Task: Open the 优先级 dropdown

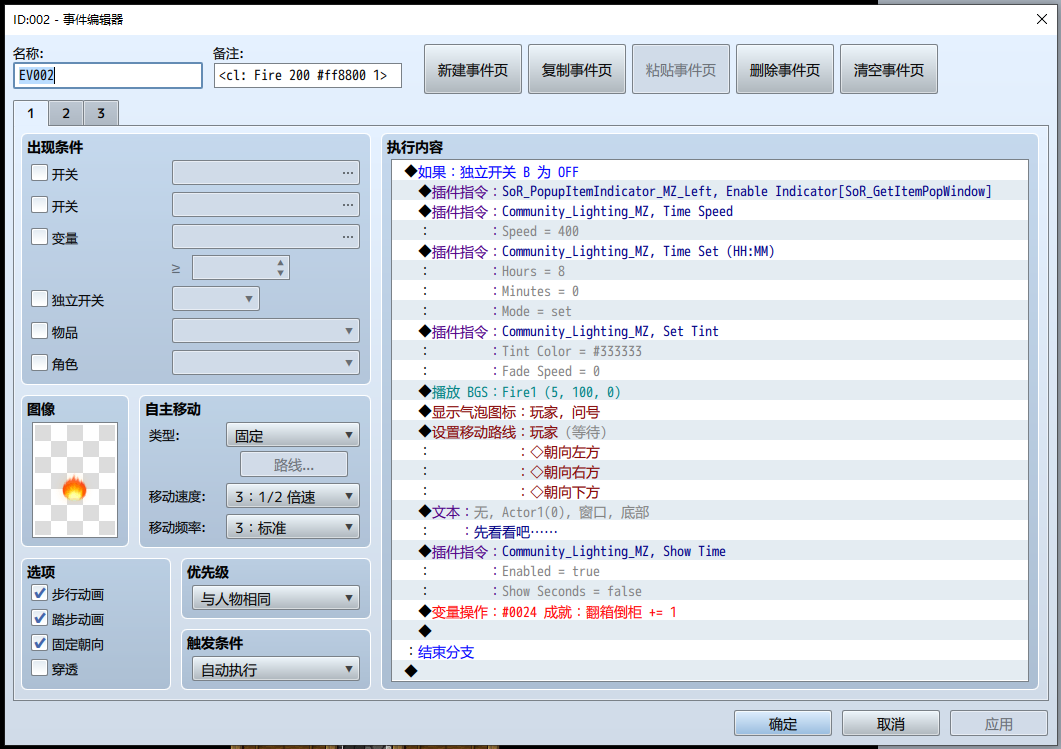Action: pos(275,598)
